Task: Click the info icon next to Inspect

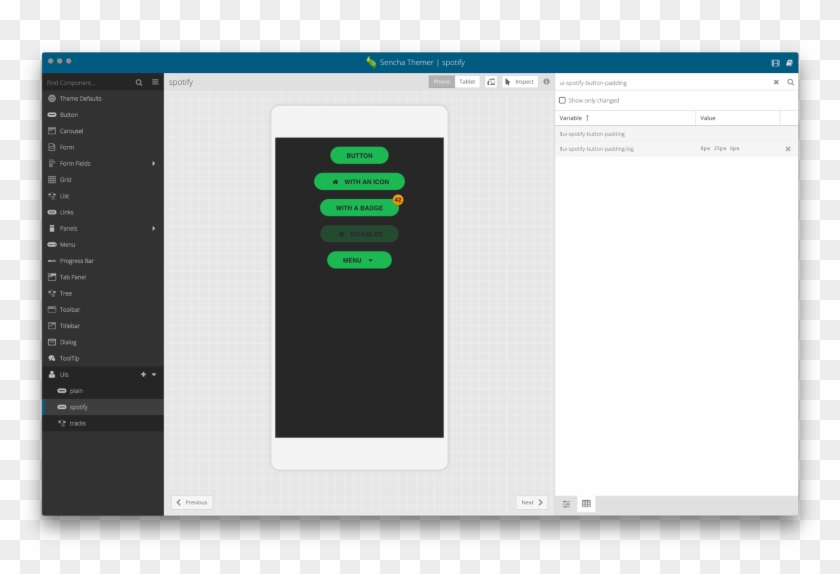Action: [546, 82]
